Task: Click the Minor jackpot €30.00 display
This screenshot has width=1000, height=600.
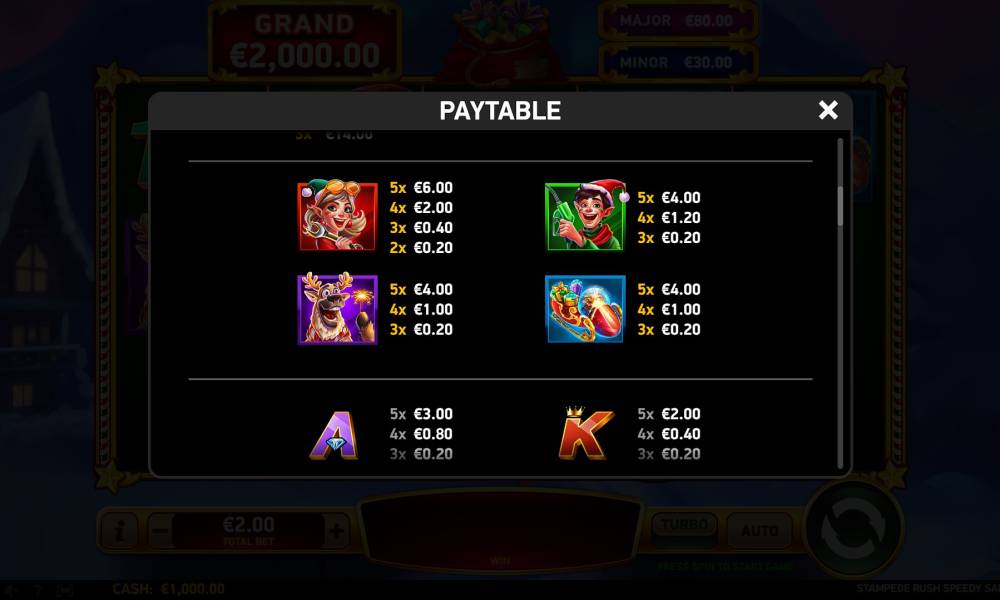Action: [x=677, y=62]
